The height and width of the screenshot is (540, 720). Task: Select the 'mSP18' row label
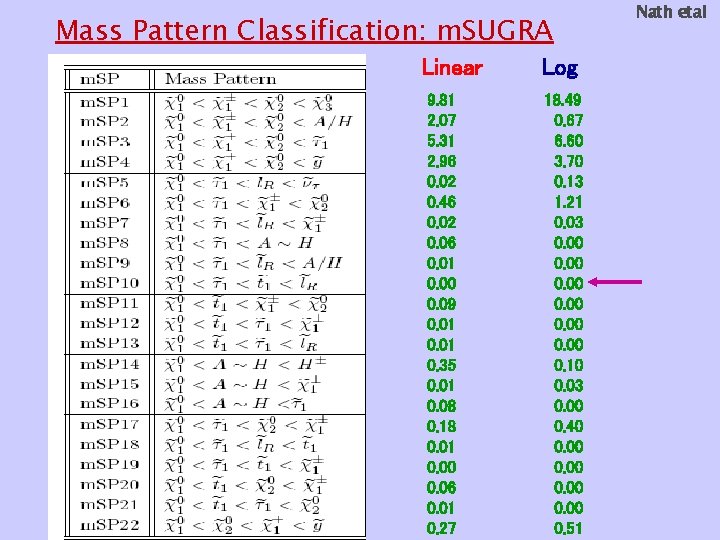point(109,444)
